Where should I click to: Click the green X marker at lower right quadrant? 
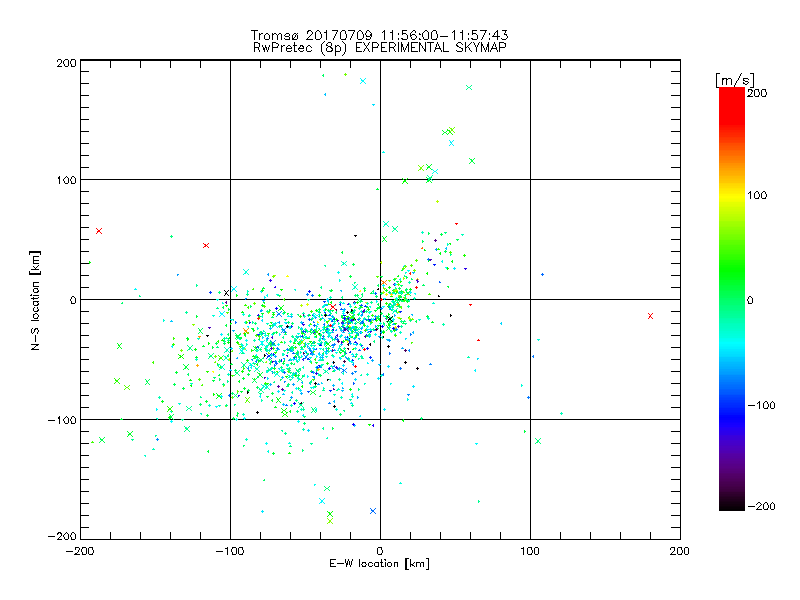point(538,441)
